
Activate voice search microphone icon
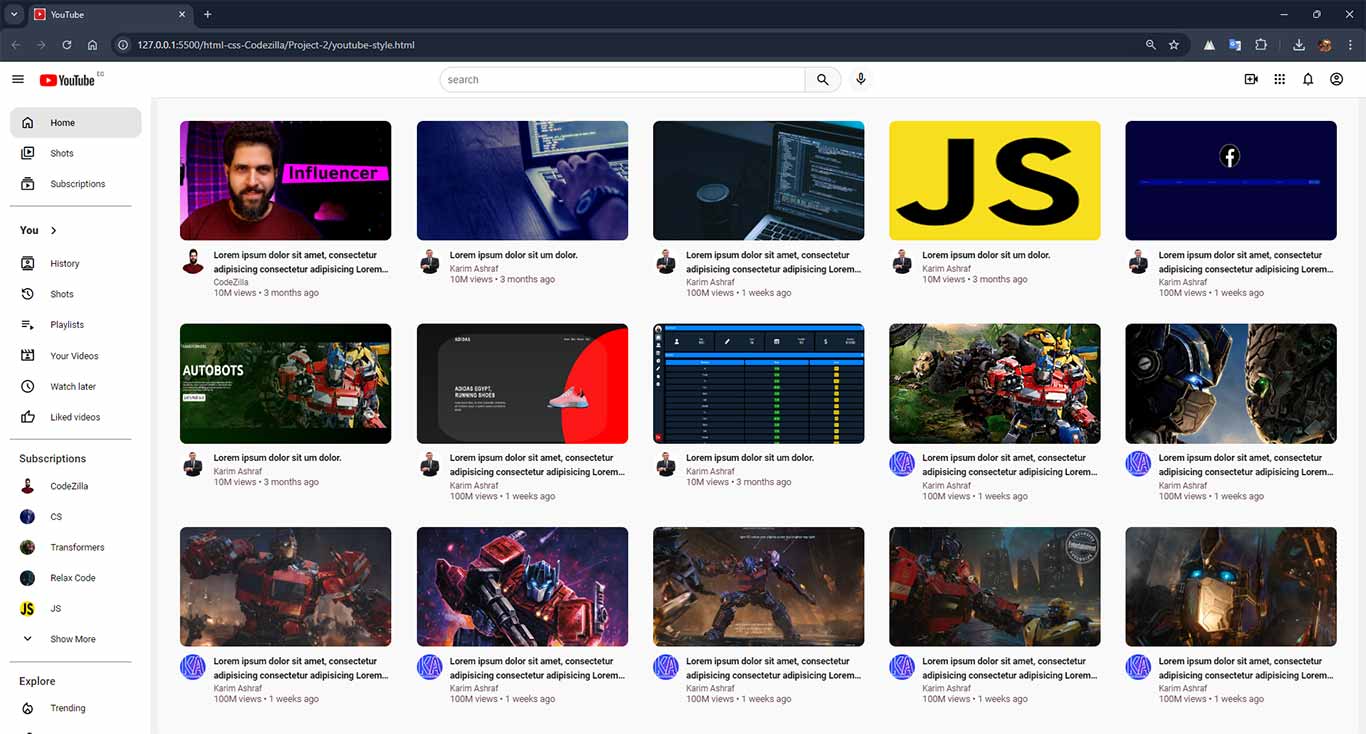coord(860,80)
